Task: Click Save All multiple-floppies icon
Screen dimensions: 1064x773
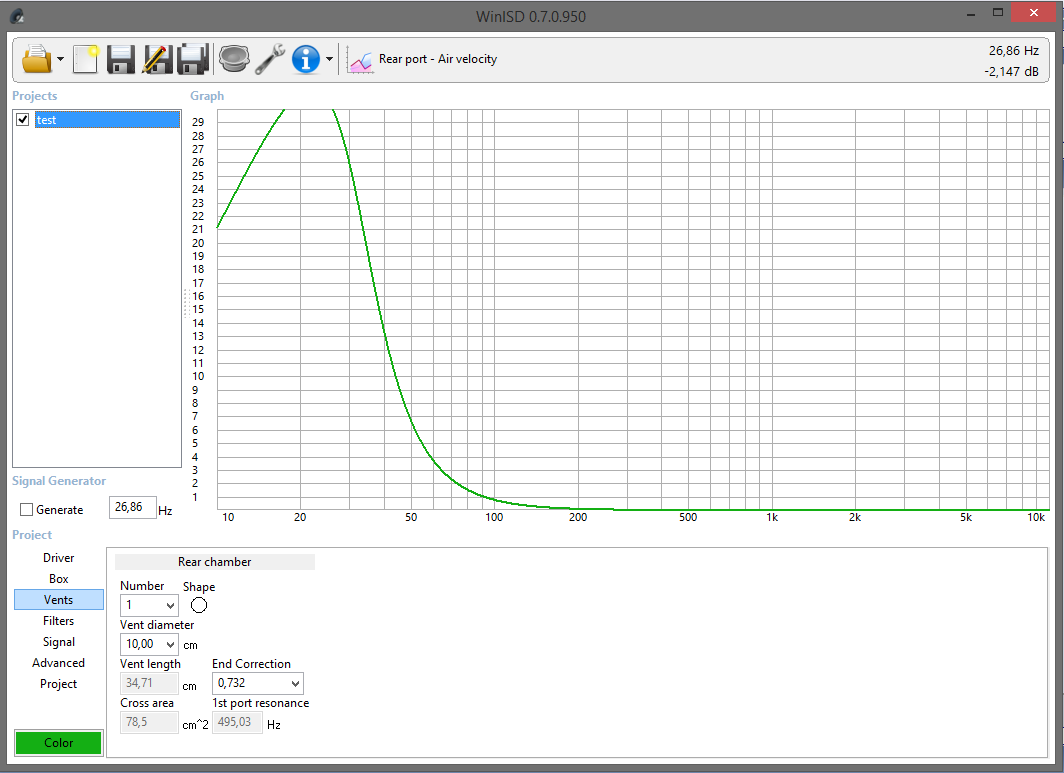Action: pos(193,59)
